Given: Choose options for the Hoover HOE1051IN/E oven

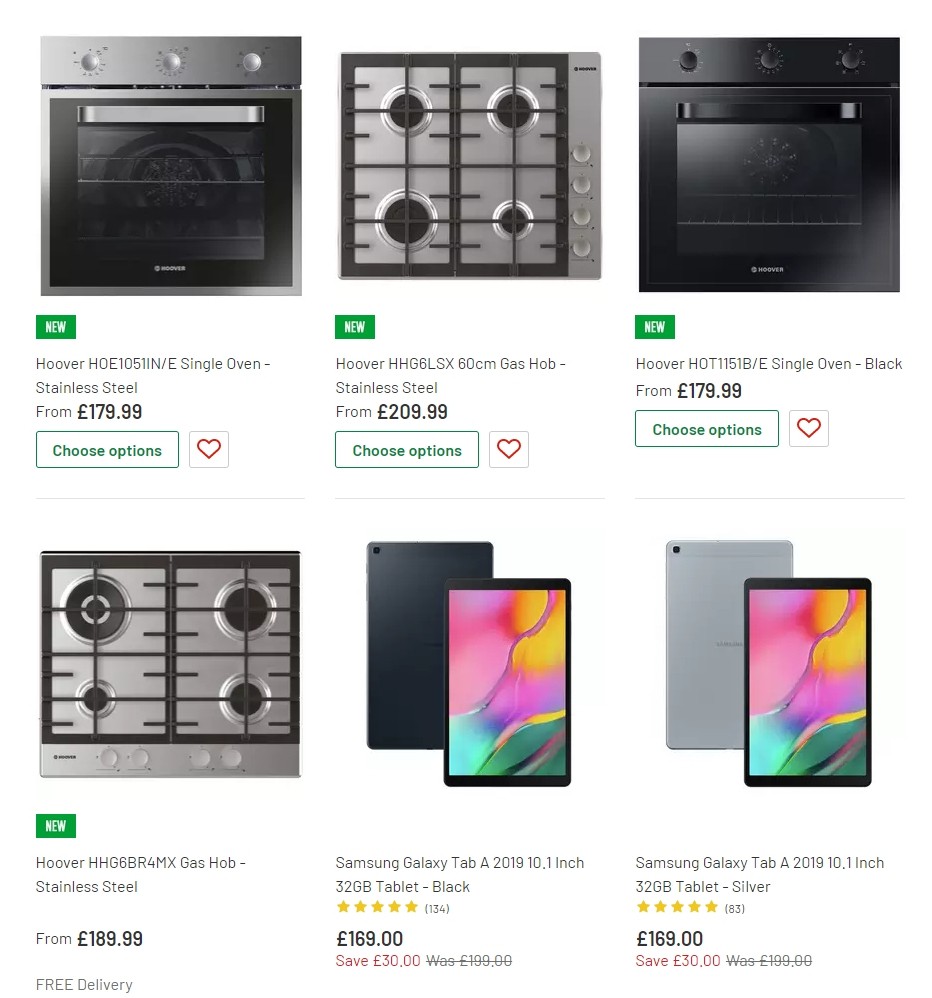Looking at the screenshot, I should tap(107, 449).
